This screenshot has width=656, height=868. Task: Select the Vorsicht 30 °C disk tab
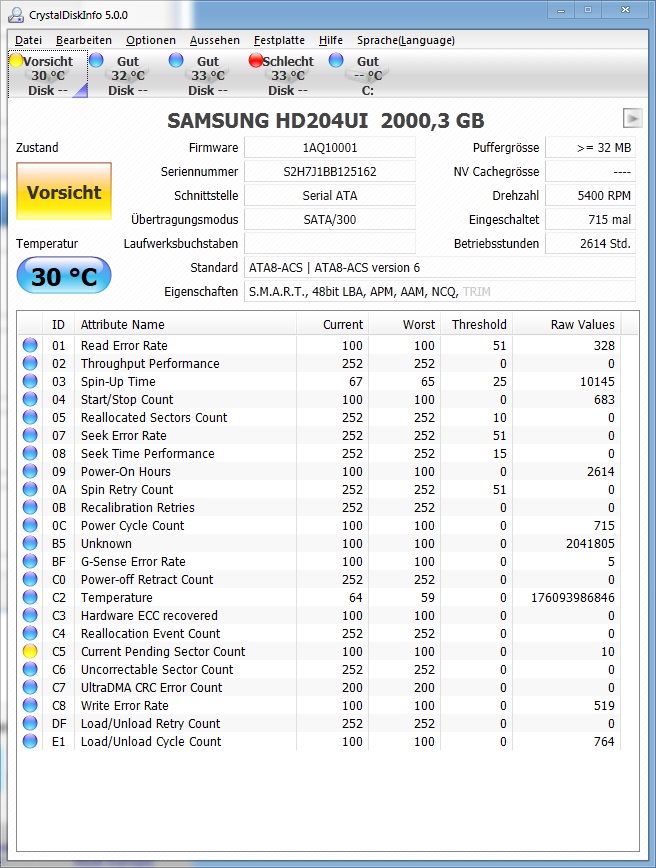pos(48,75)
